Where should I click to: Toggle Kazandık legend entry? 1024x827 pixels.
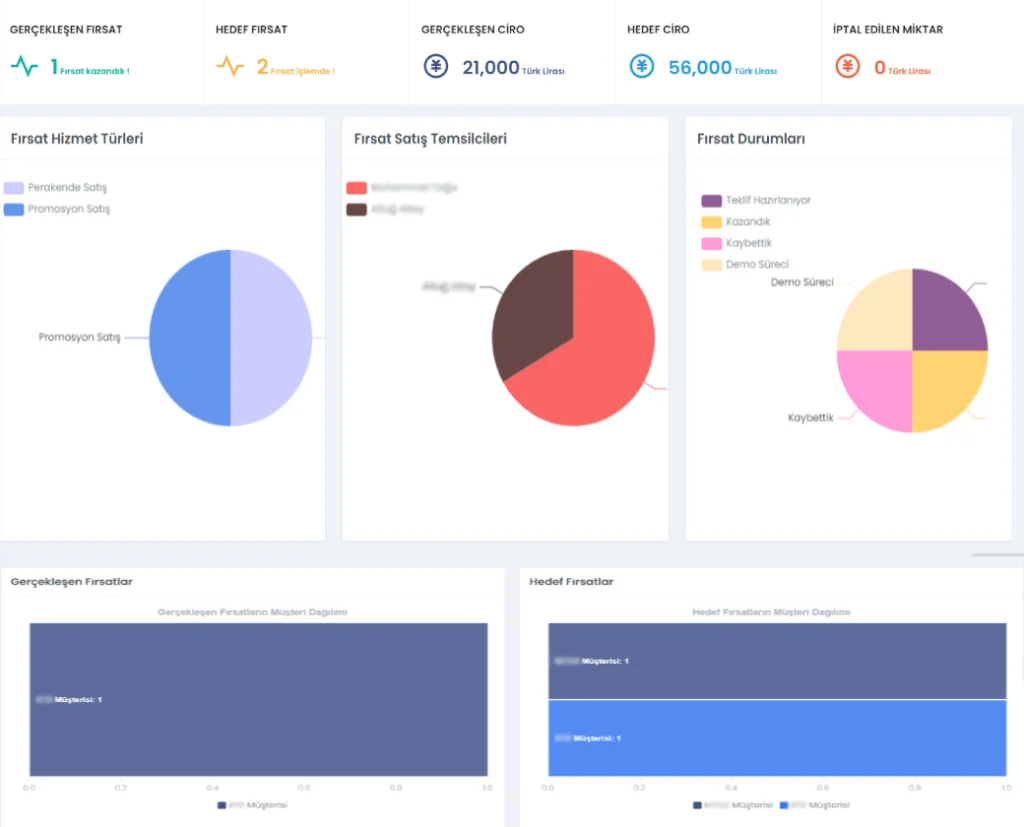pyautogui.click(x=736, y=222)
